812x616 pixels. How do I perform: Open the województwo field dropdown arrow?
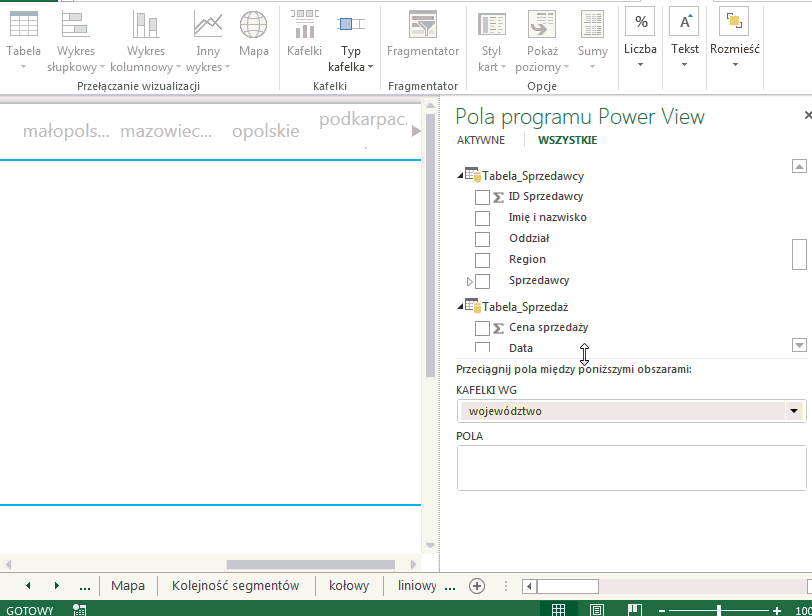[794, 411]
